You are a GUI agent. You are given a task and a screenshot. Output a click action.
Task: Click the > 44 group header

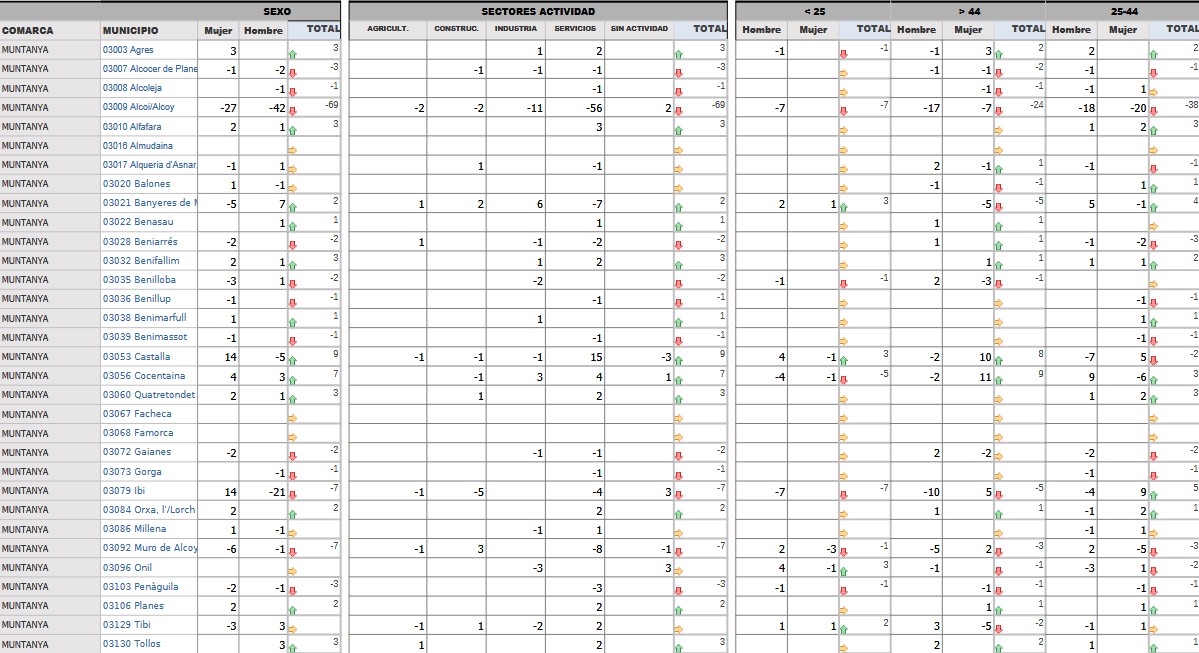pyautogui.click(x=969, y=11)
